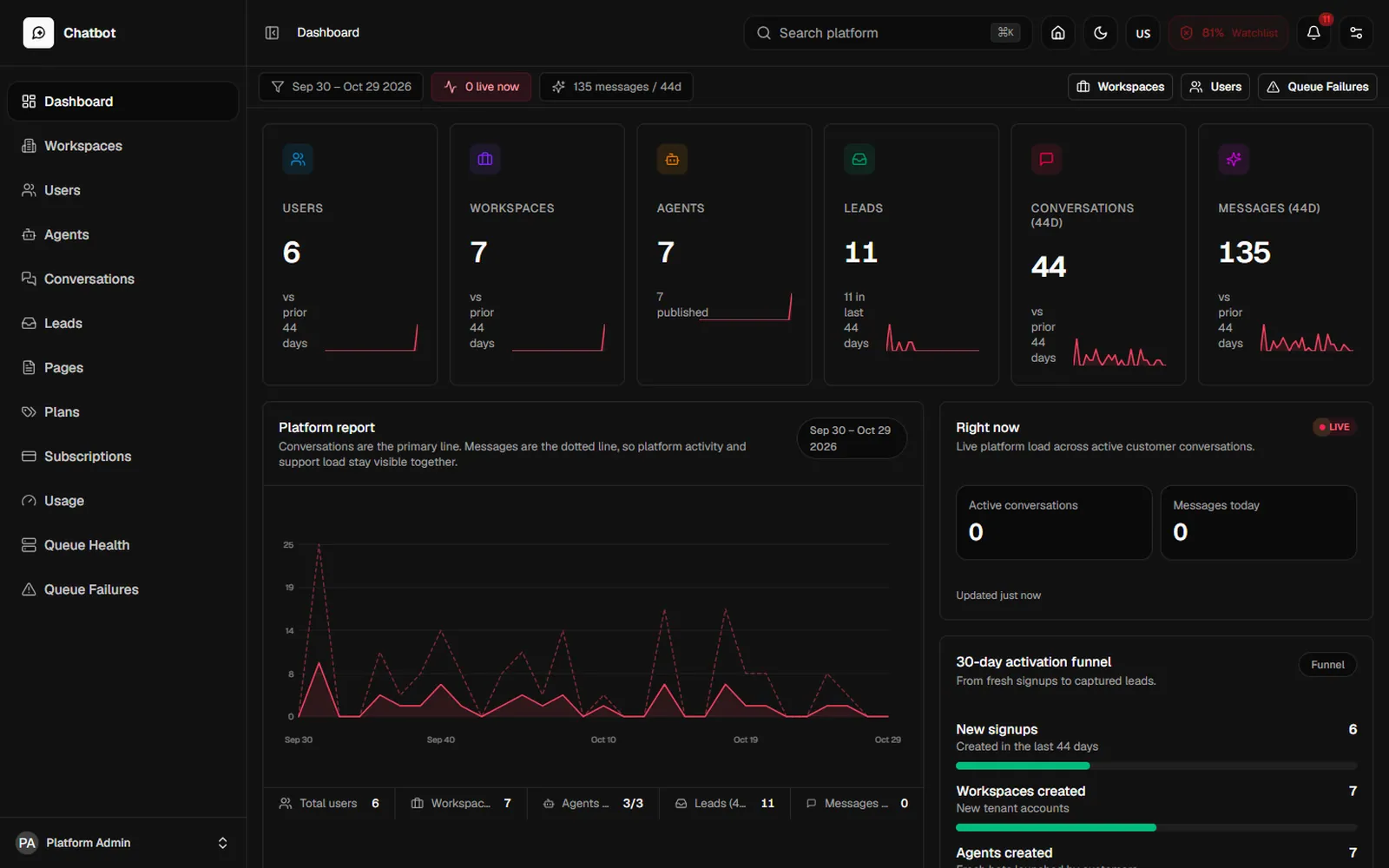Click the filter funnel icon in date pill
The height and width of the screenshot is (868, 1389).
click(x=278, y=87)
